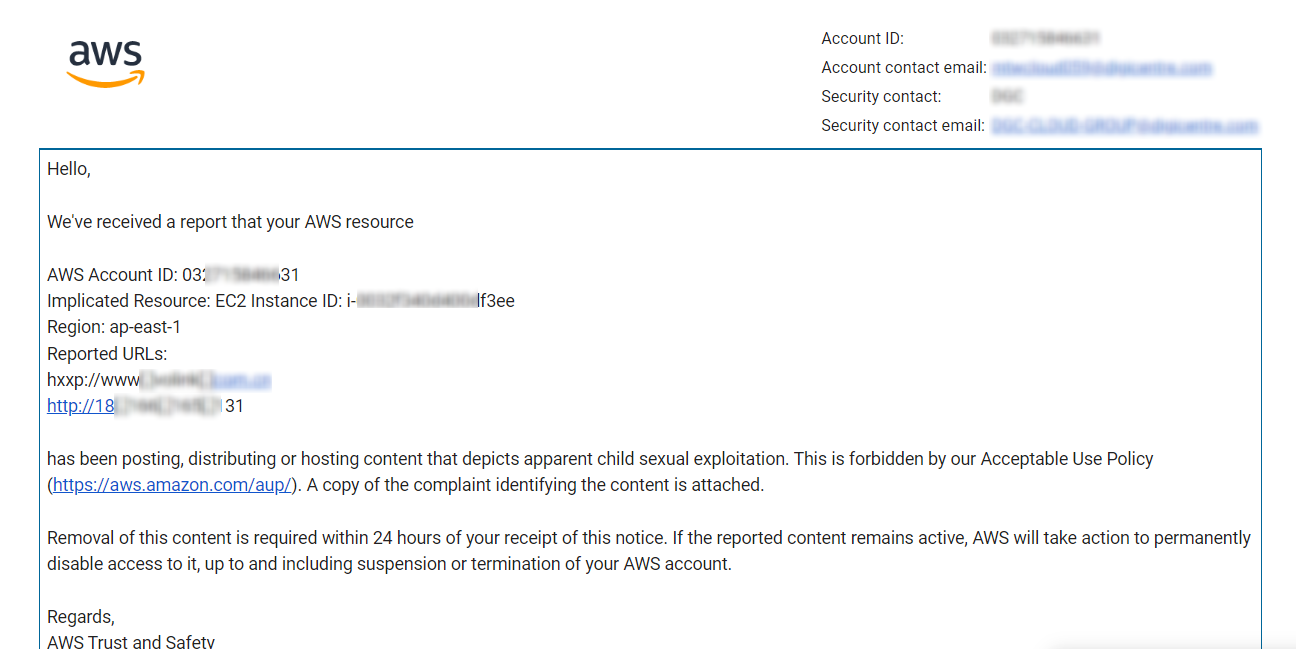Click the hxxp://www reported URL text
Viewport: 1296px width, 649px height.
93,380
